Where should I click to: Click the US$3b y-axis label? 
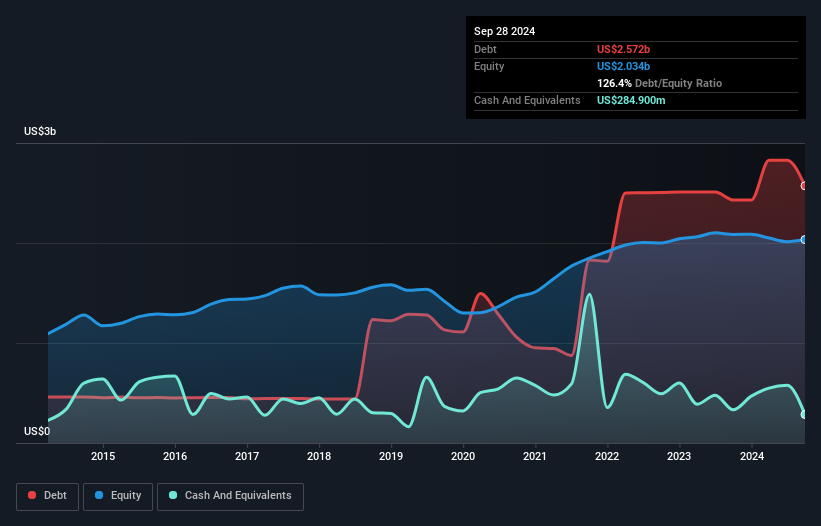tap(40, 131)
